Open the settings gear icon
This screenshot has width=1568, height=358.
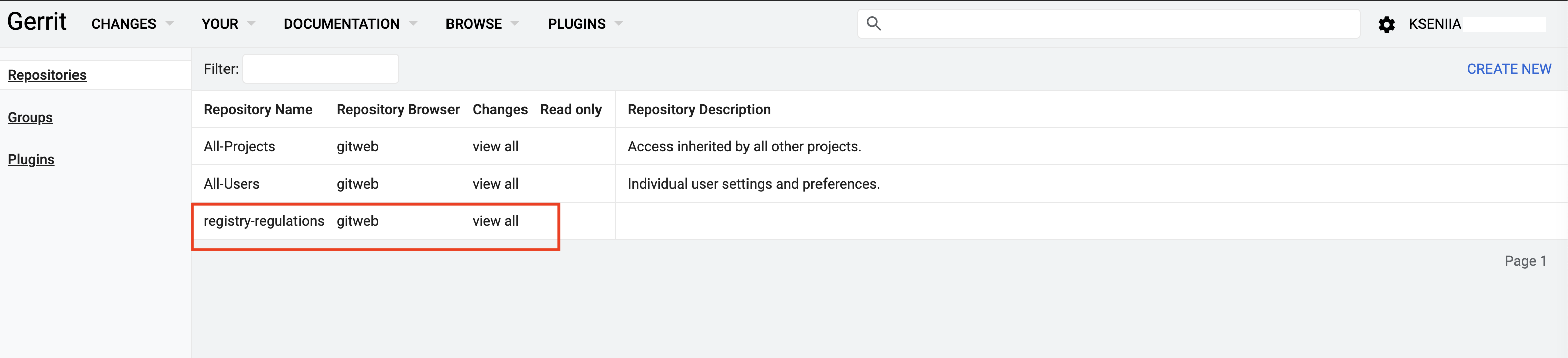(1386, 24)
